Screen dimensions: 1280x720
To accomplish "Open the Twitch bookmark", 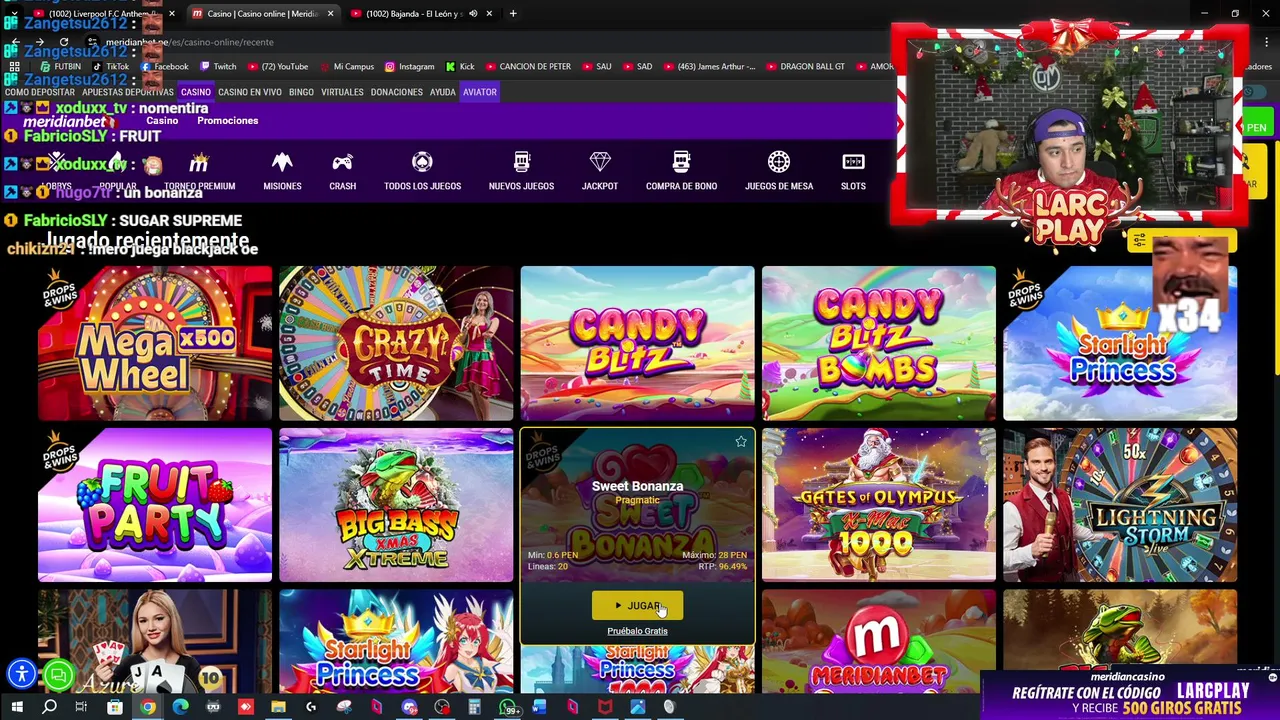I will [218, 67].
